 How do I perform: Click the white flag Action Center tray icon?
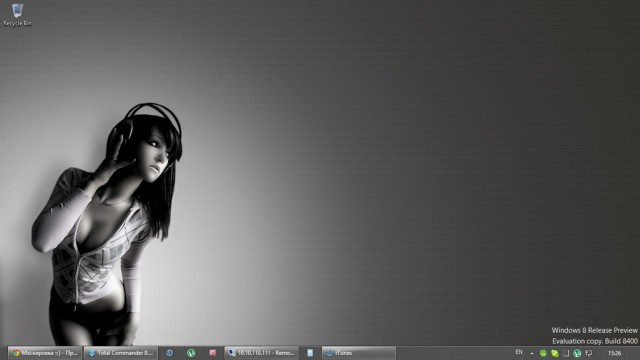(566, 353)
